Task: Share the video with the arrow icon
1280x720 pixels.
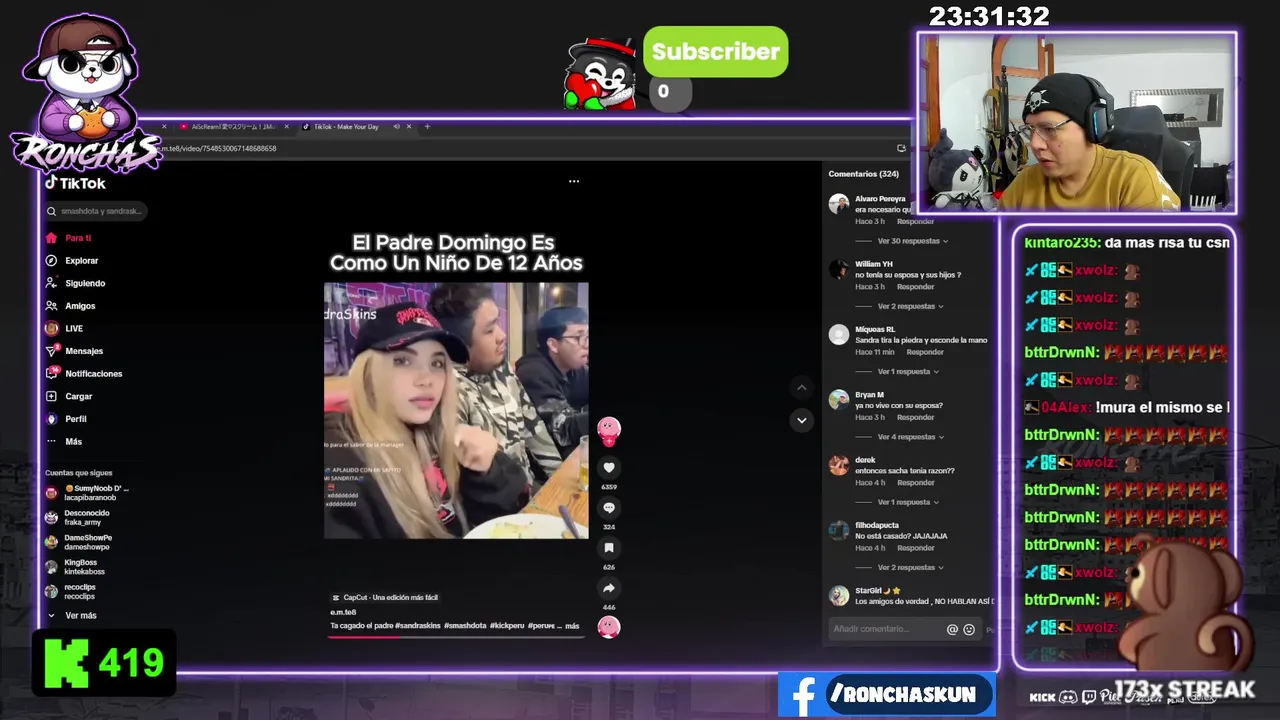Action: click(609, 588)
